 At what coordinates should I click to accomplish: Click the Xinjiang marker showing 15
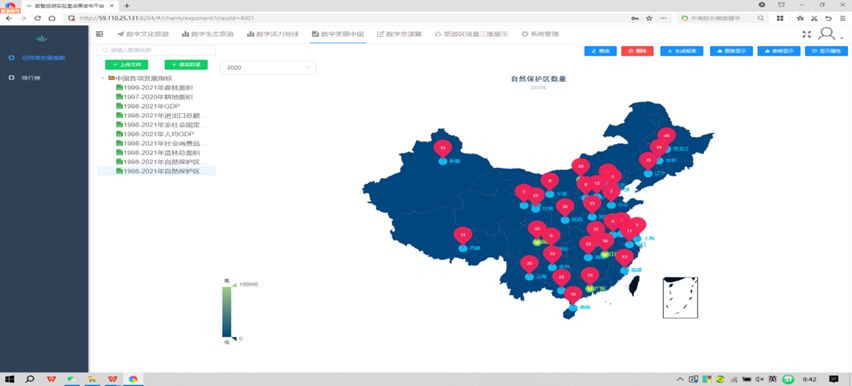tap(442, 148)
